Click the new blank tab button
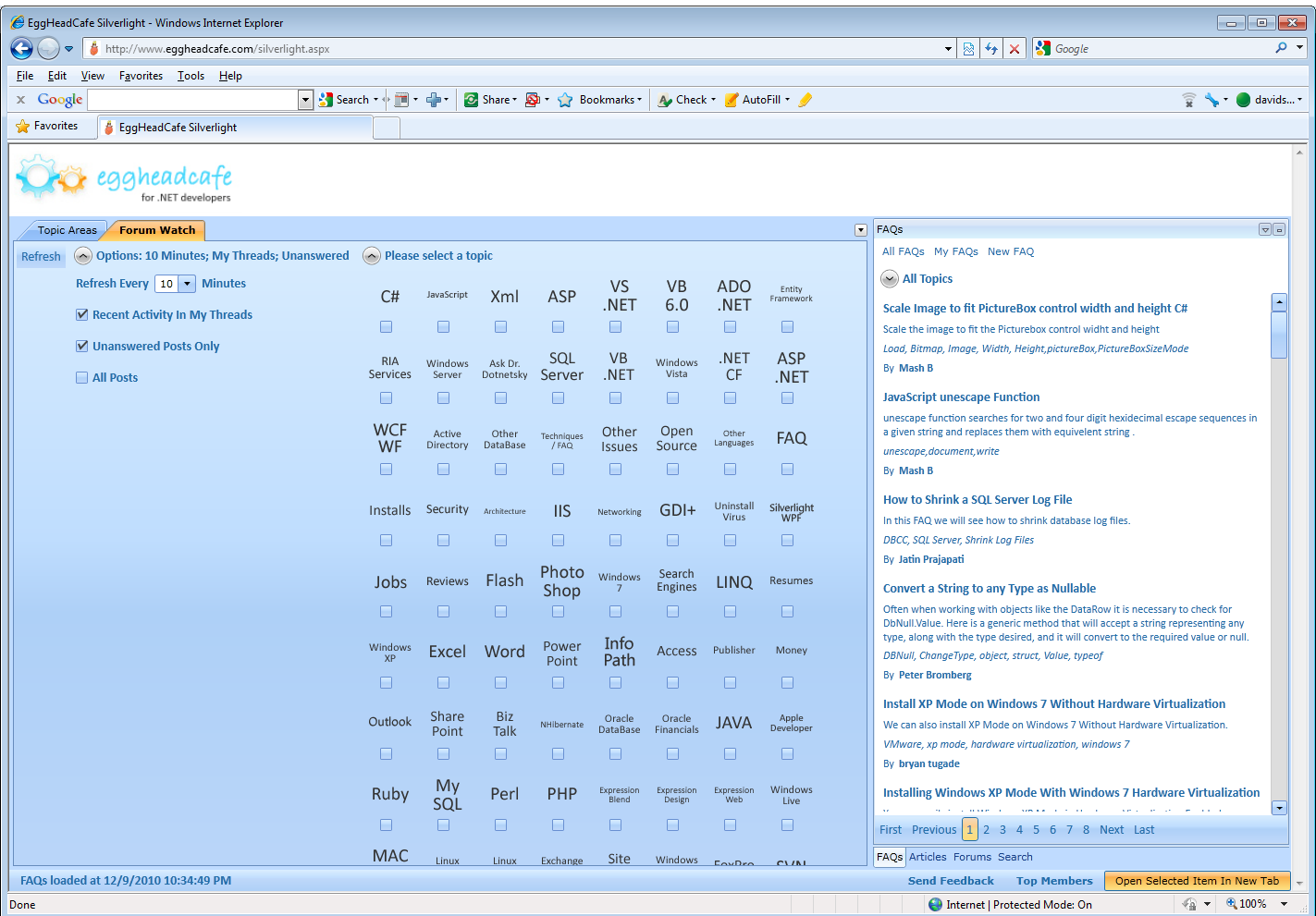The height and width of the screenshot is (916, 1316). pyautogui.click(x=387, y=128)
